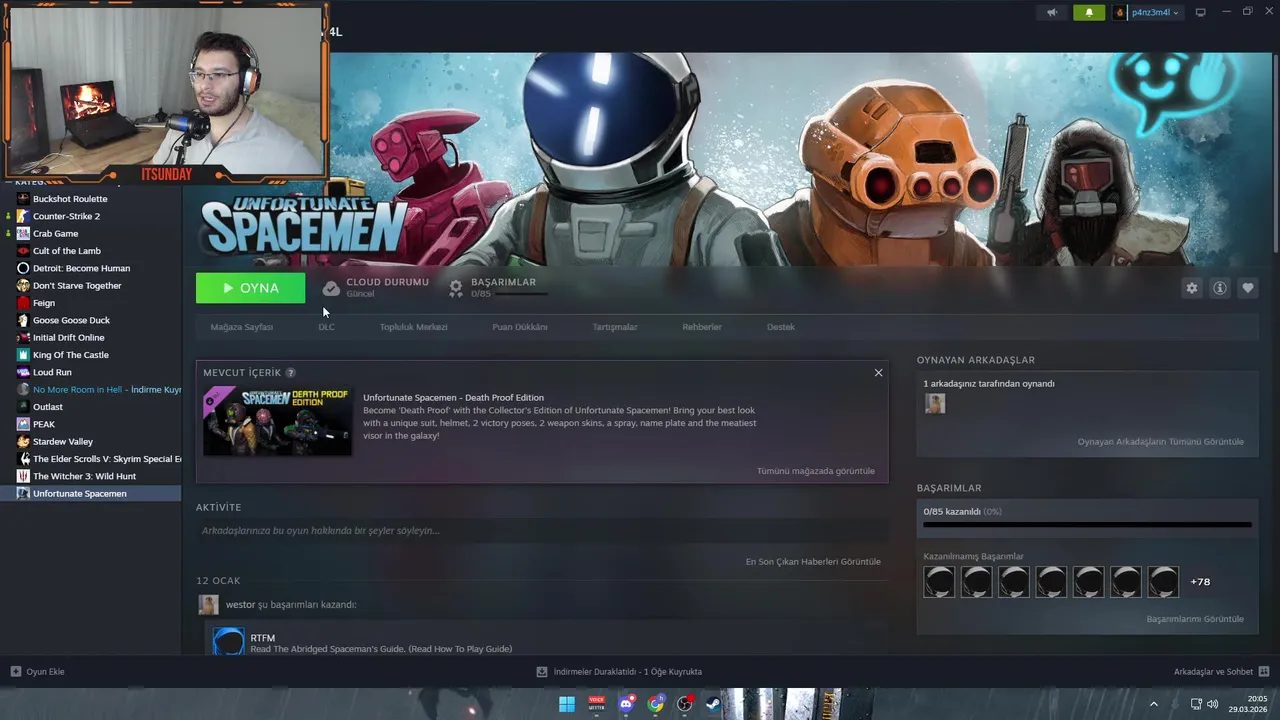Screen dimensions: 1280x720
Task: Open Rehberler tab
Action: pos(702,327)
